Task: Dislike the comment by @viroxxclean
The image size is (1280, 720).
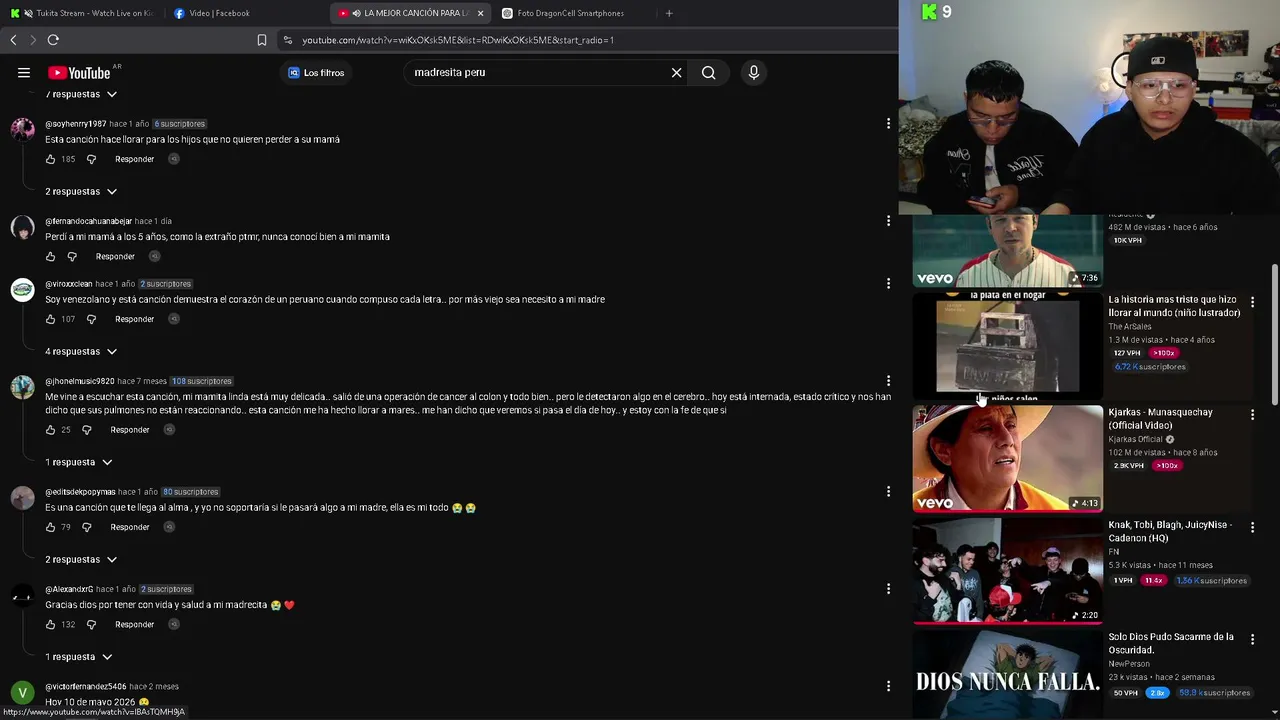Action: click(91, 319)
